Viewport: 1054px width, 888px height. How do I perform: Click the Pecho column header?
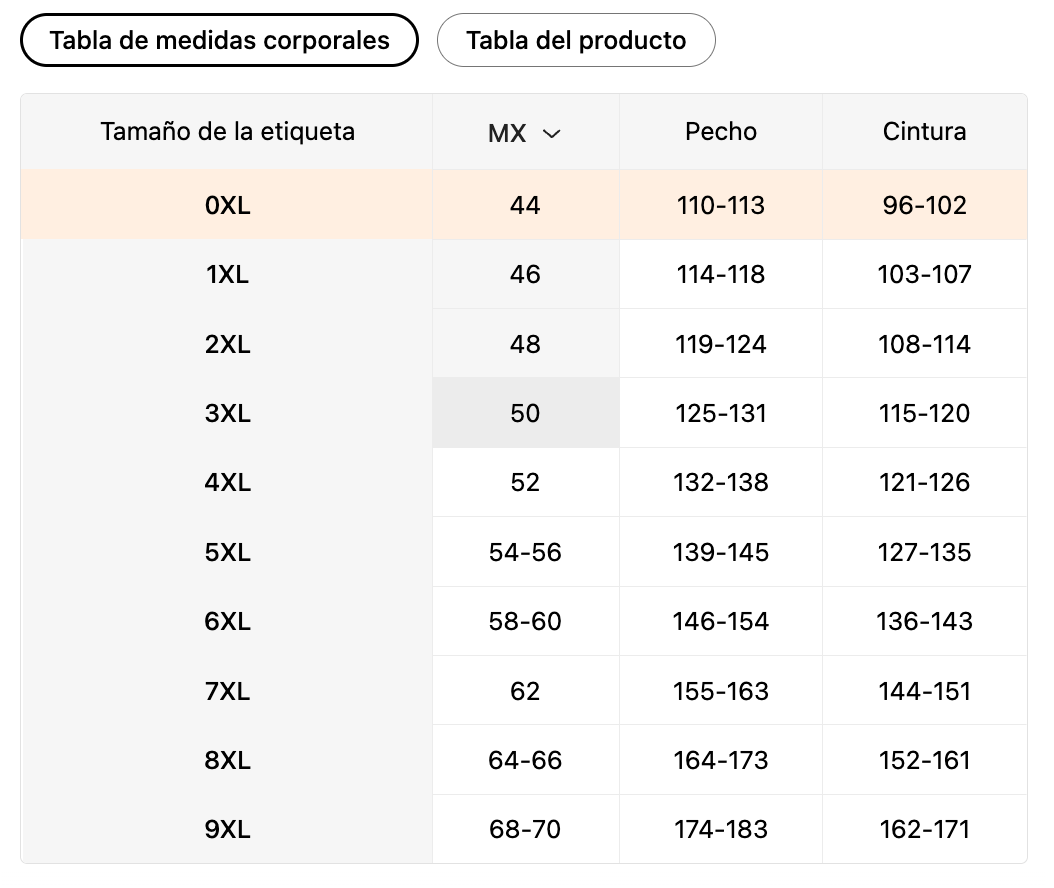coord(721,131)
